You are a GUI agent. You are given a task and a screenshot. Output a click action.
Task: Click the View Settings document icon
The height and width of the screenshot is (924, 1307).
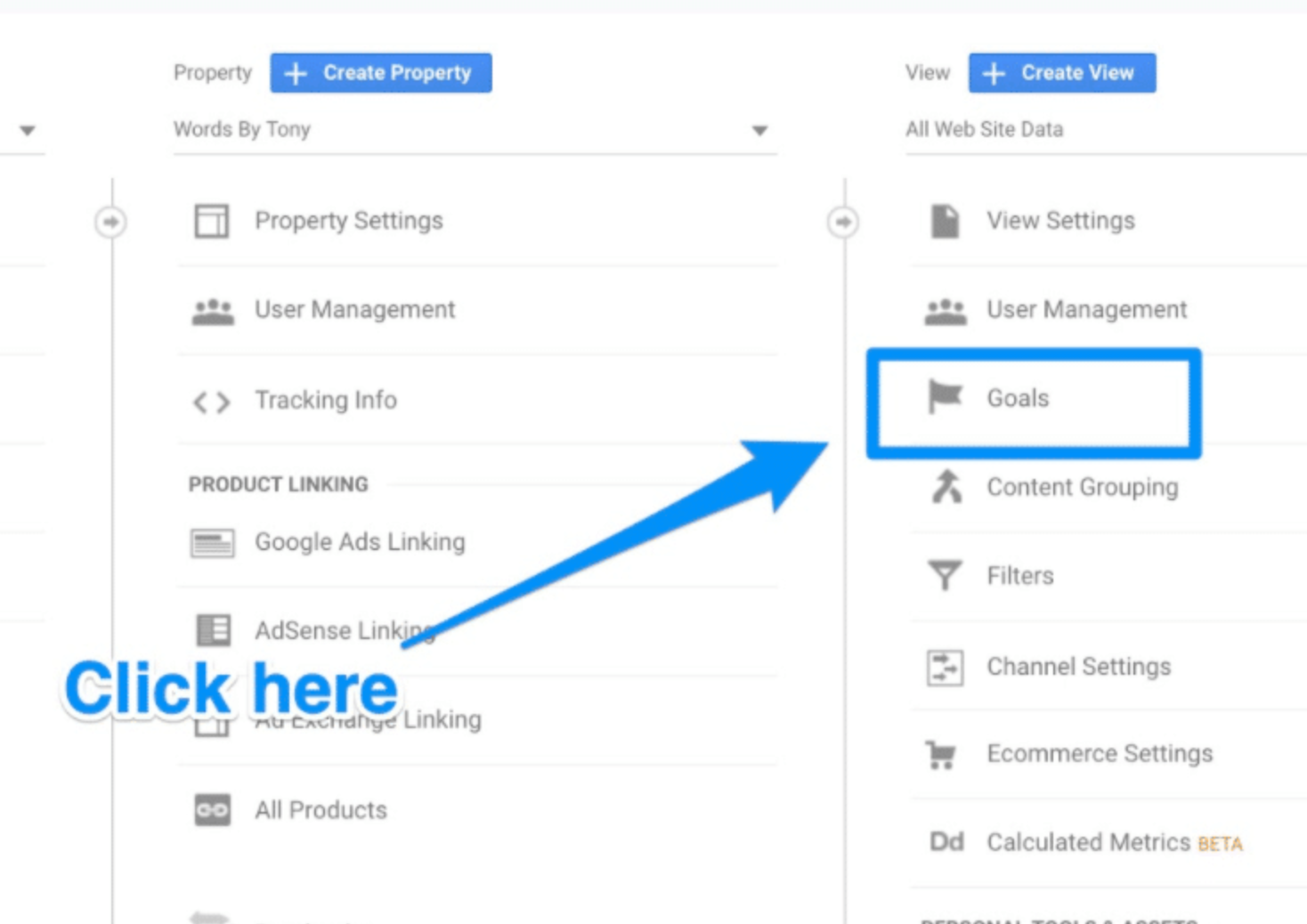point(945,221)
